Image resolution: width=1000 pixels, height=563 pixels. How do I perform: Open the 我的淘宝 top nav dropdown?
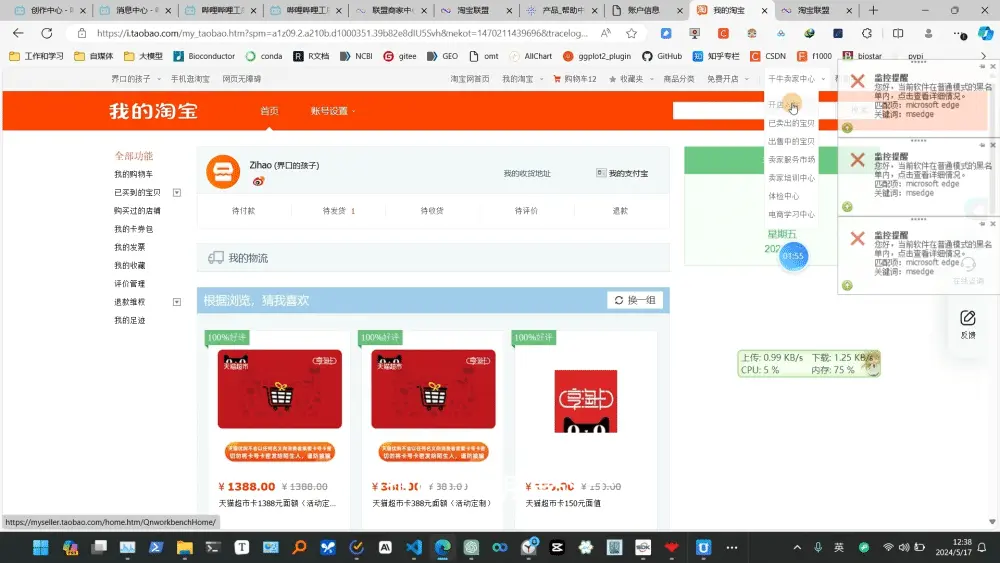point(522,79)
